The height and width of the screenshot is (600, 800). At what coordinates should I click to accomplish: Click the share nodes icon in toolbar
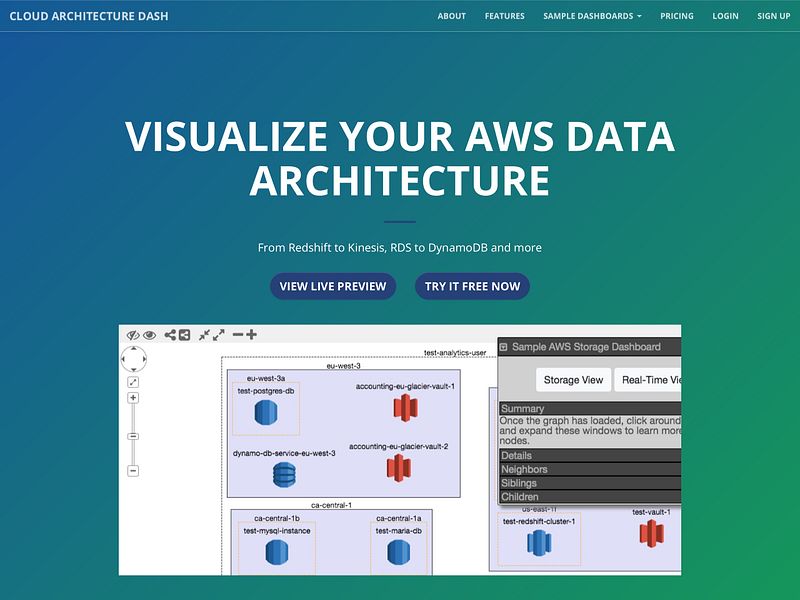point(170,335)
